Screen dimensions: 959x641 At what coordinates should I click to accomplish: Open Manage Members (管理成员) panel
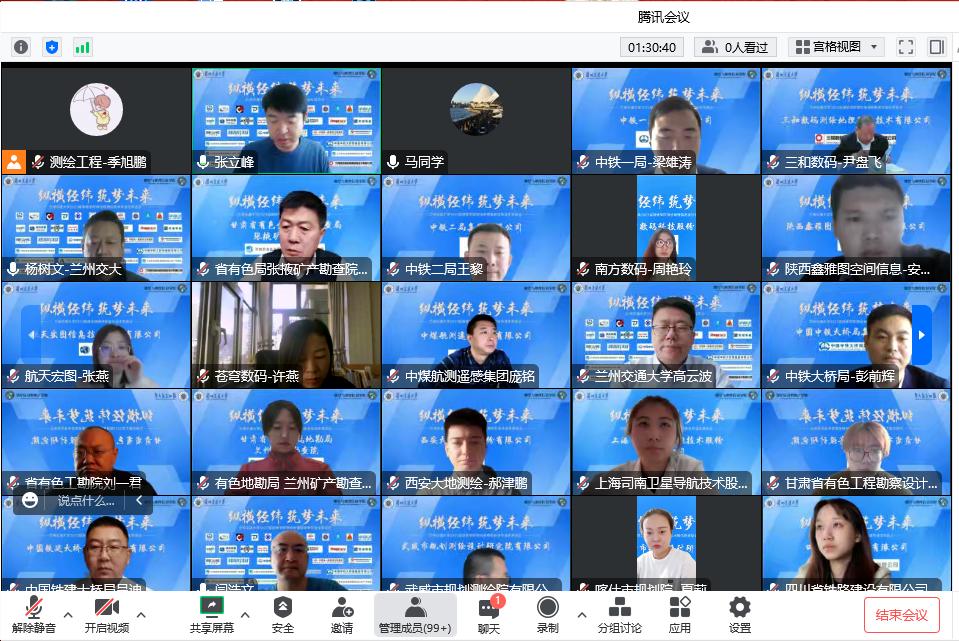pos(414,614)
